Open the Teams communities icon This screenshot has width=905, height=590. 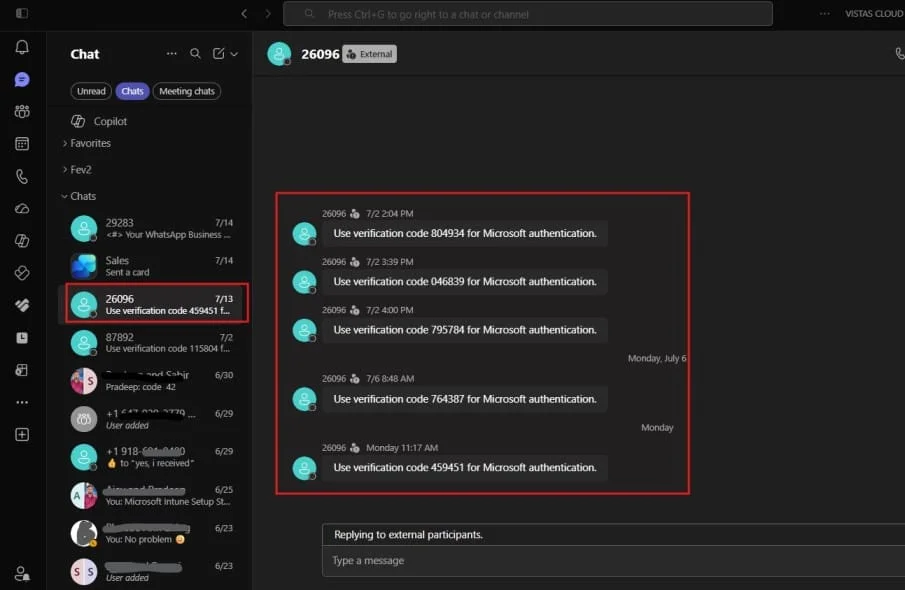point(22,111)
